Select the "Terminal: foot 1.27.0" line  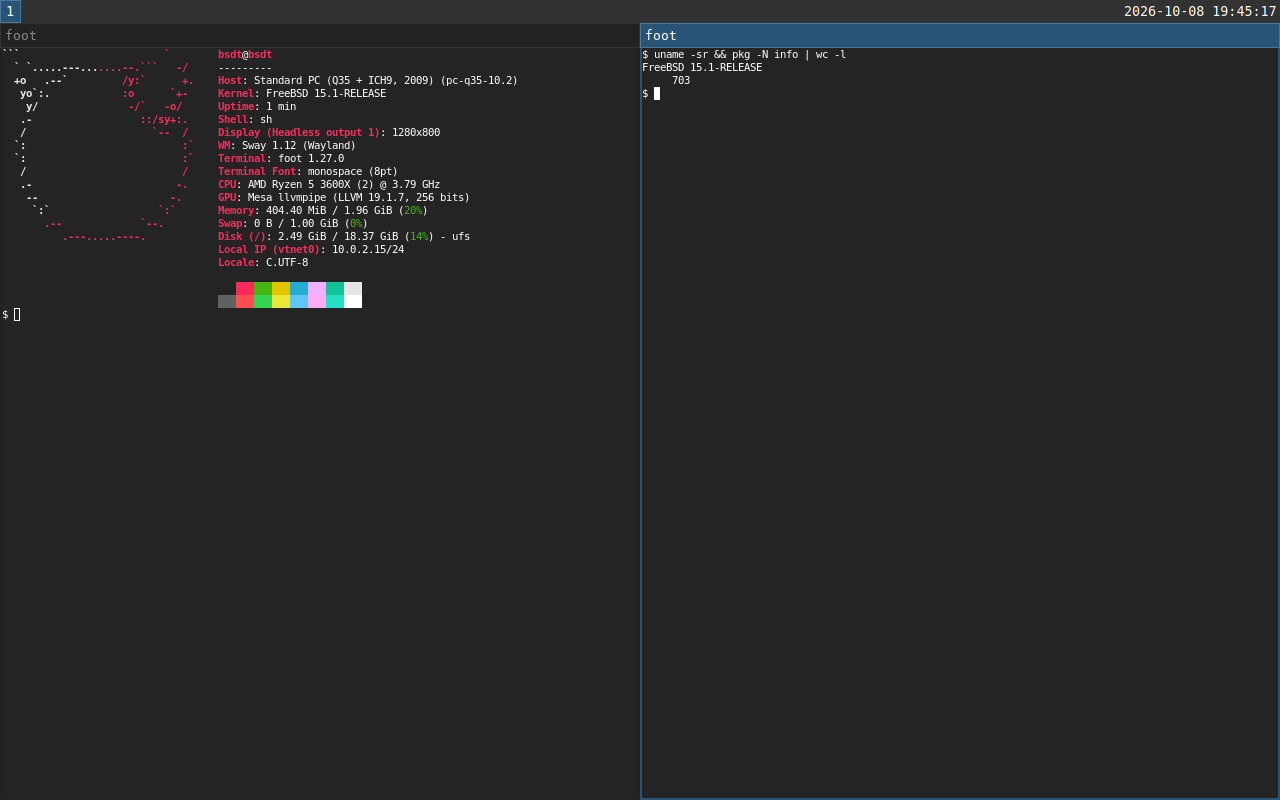[x=281, y=159]
